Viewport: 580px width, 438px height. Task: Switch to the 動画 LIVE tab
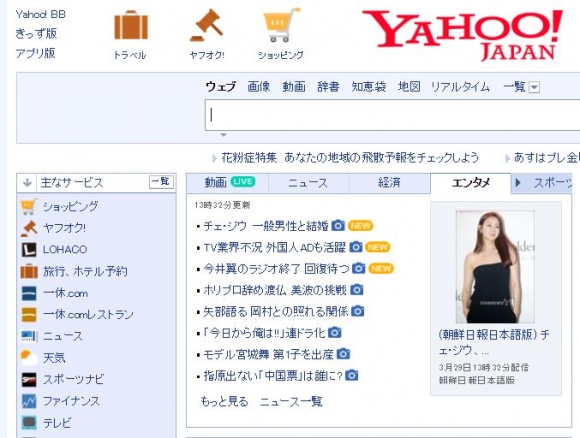pos(227,182)
